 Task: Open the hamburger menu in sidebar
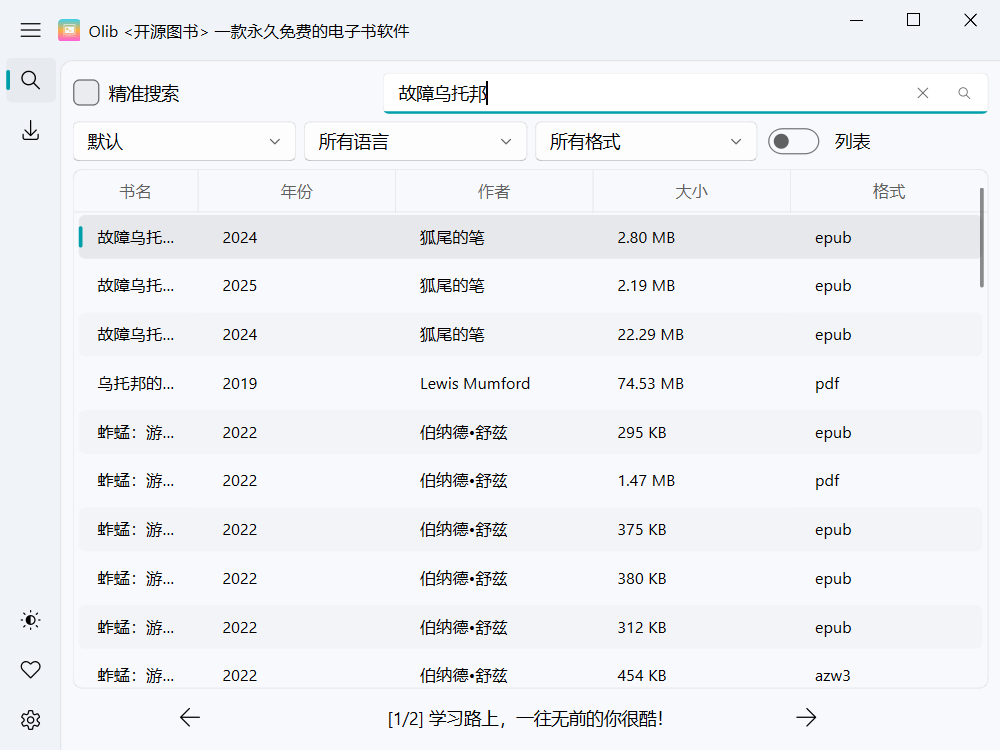pyautogui.click(x=30, y=30)
